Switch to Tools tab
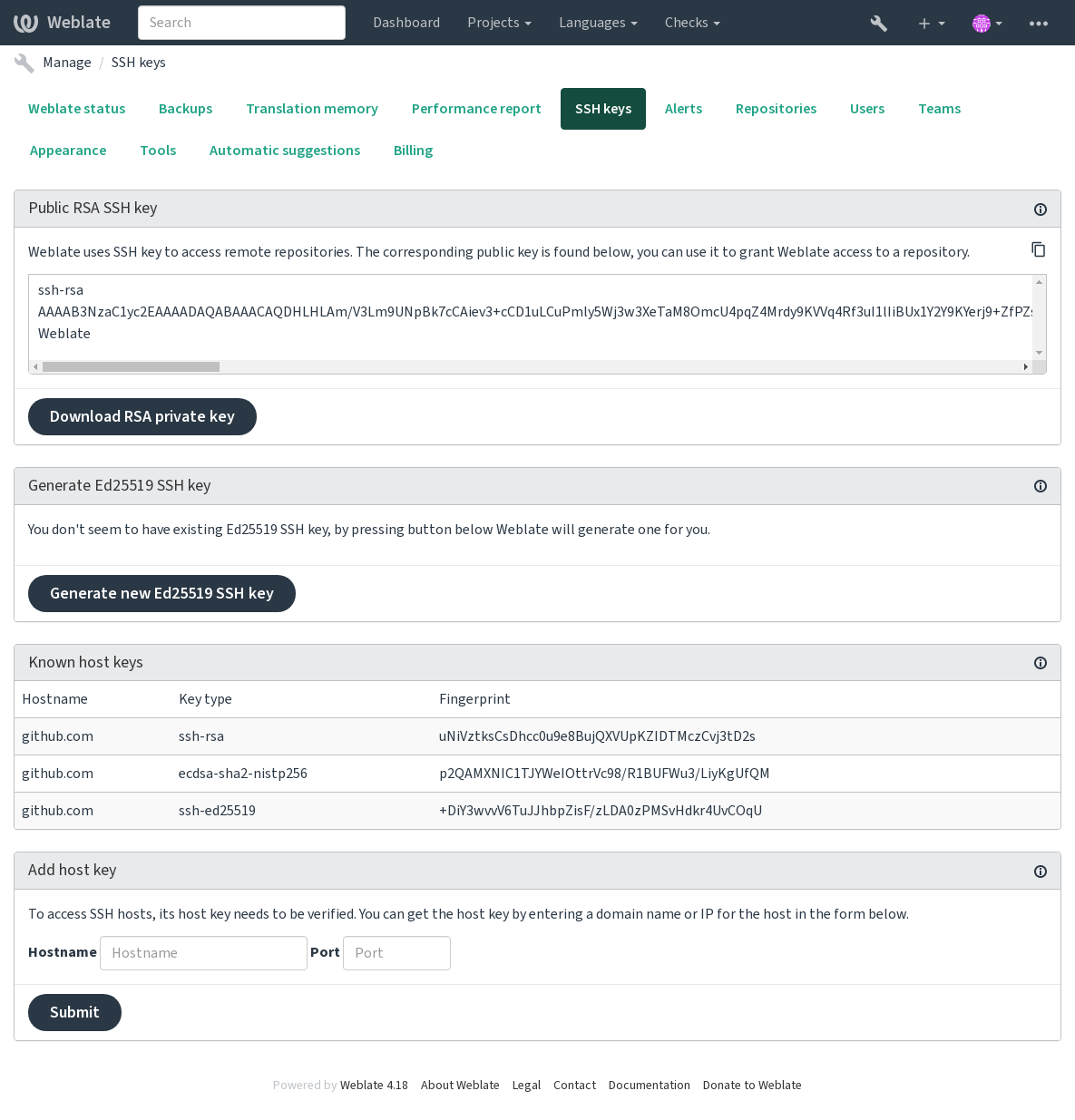1075x1120 pixels. [x=158, y=151]
